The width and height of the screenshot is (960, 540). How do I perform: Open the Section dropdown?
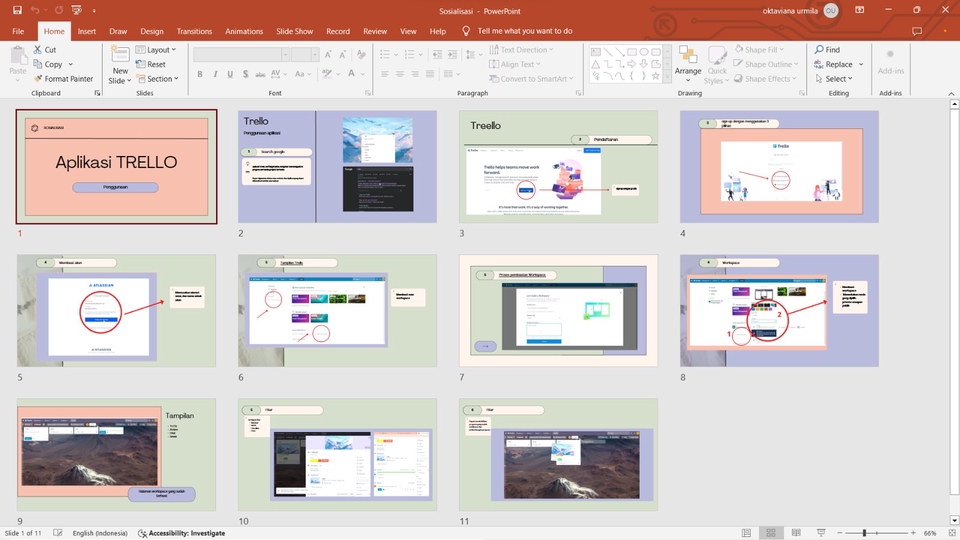click(157, 78)
